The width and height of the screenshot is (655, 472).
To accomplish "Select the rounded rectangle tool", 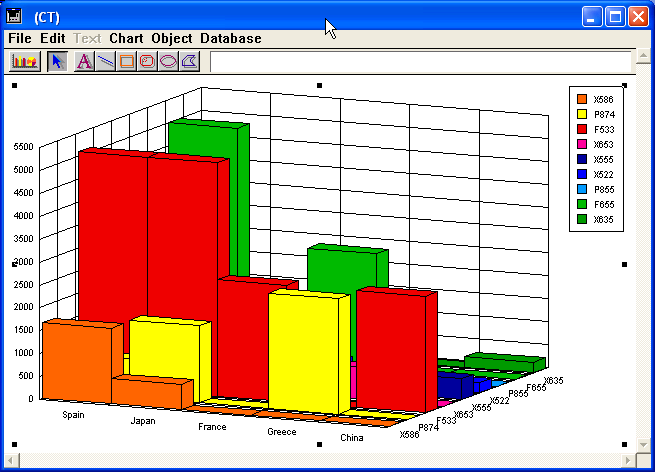I will tap(147, 61).
